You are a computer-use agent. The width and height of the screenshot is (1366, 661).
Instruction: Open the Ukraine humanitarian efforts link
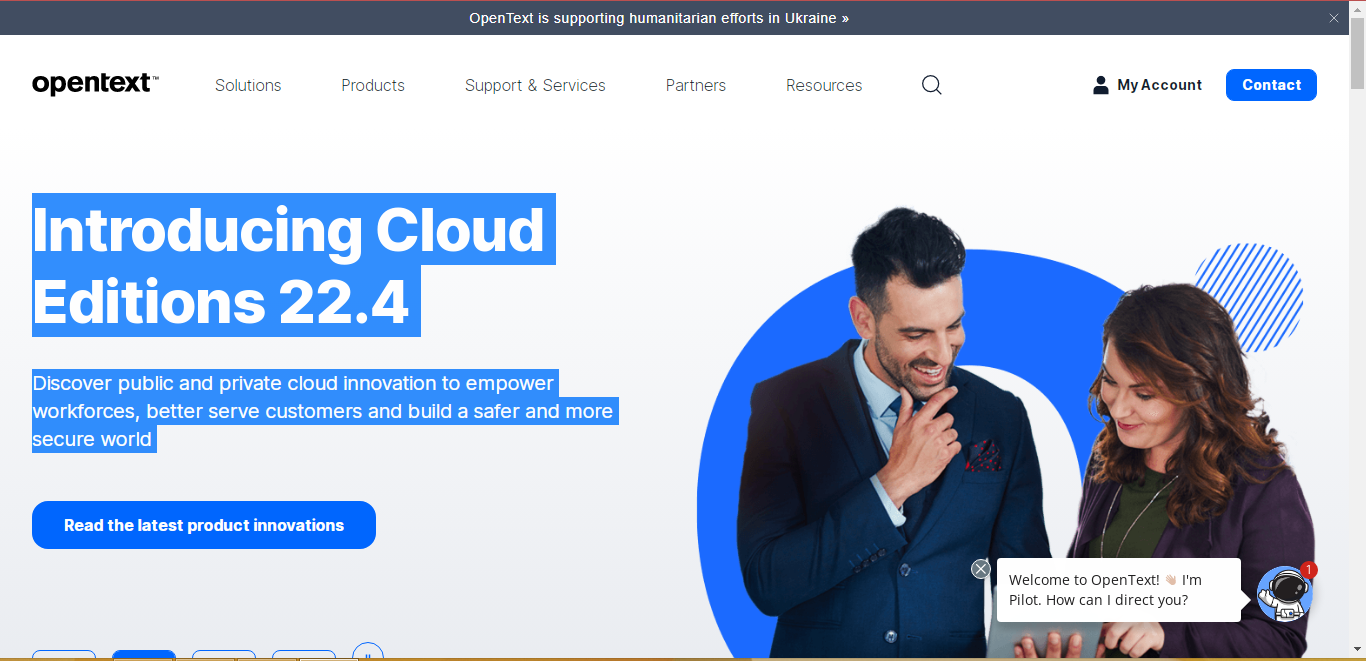tap(659, 18)
